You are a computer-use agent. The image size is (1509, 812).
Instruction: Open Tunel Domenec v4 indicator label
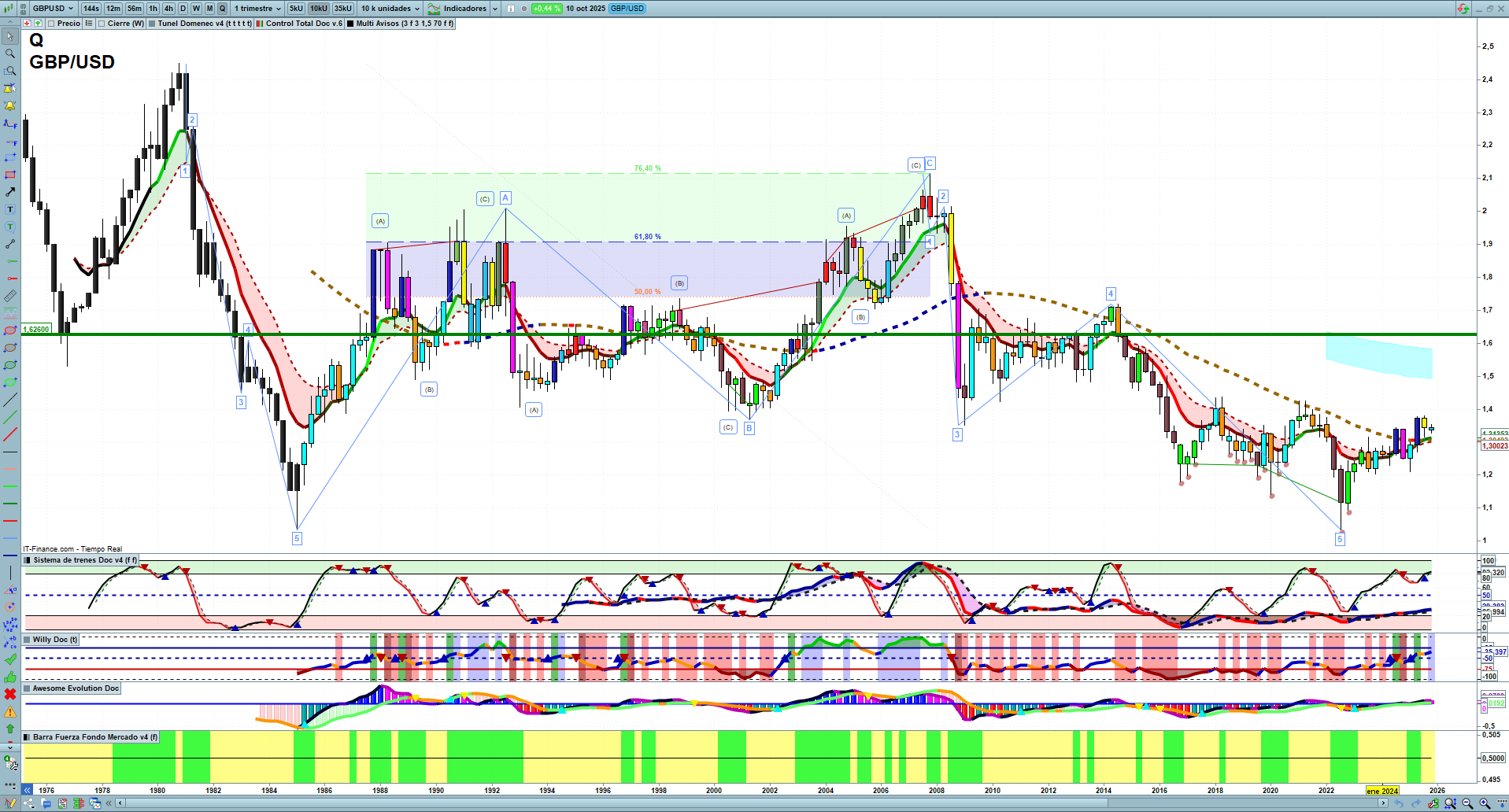(204, 24)
